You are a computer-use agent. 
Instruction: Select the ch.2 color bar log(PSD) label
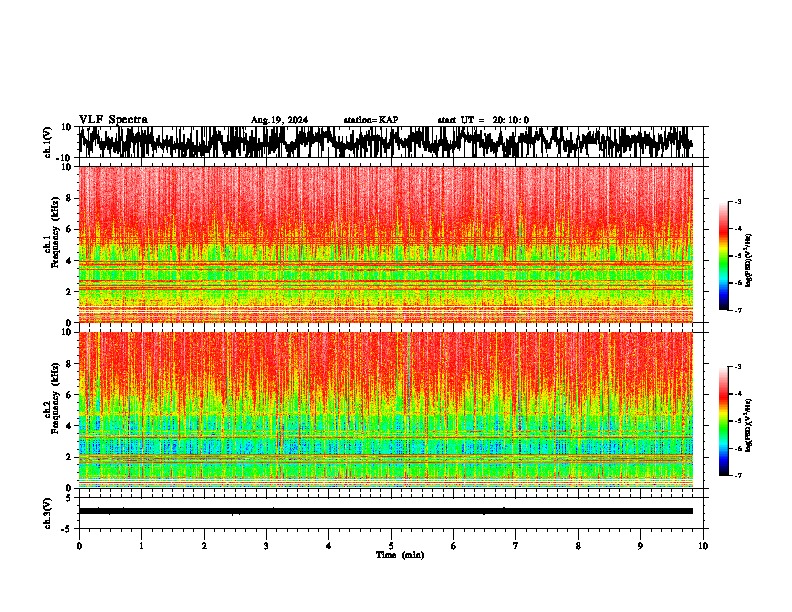click(x=749, y=425)
